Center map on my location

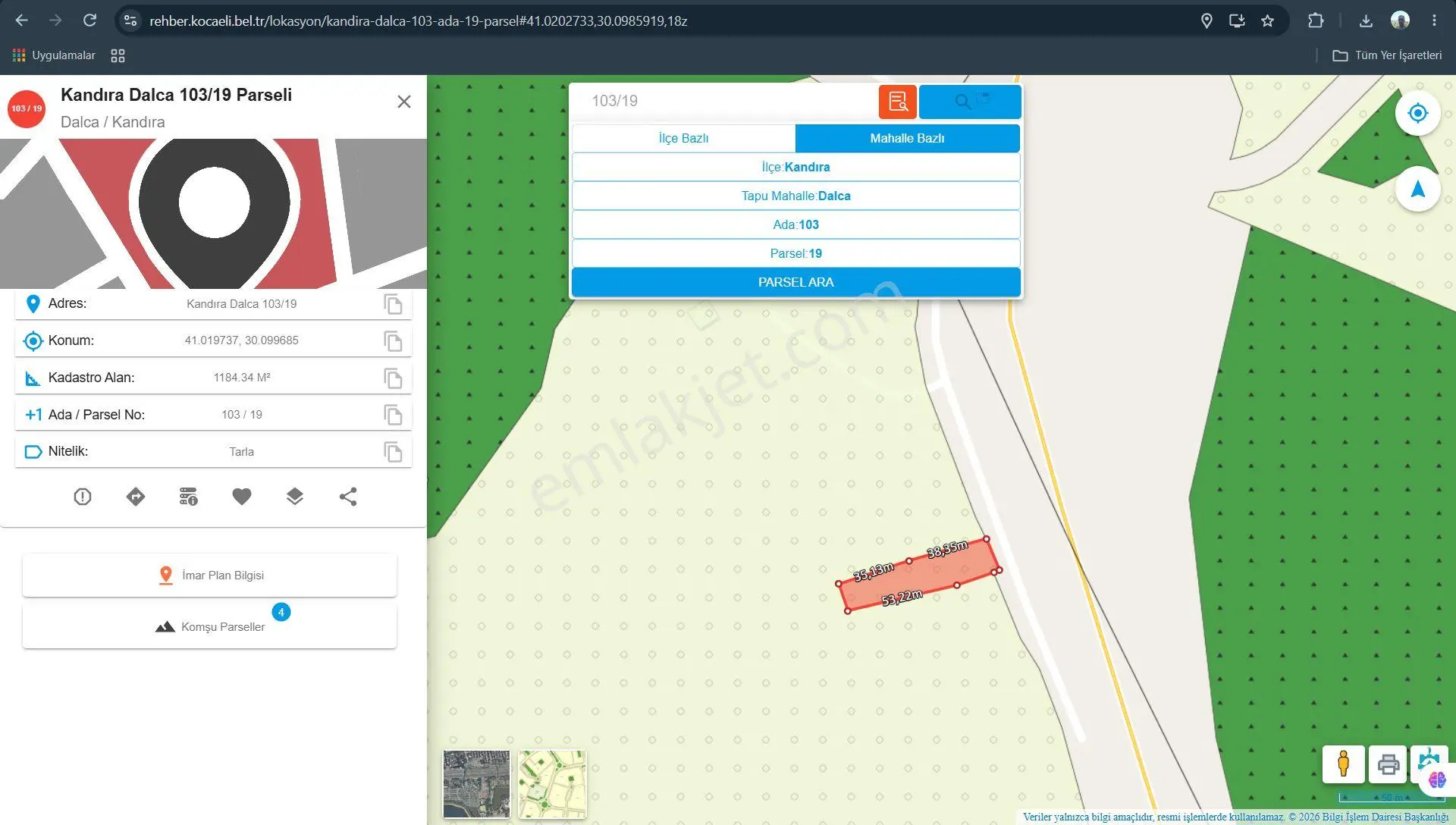[1417, 113]
